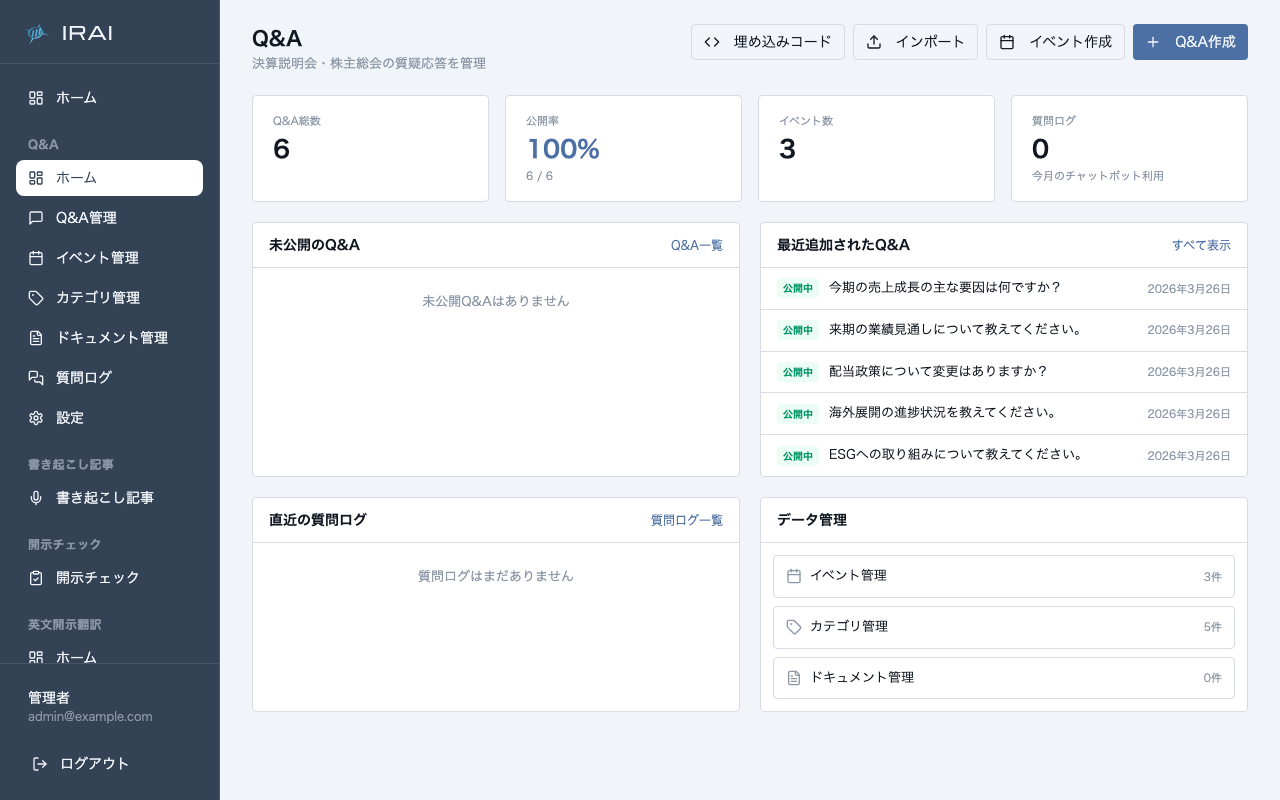Click the ログアウト exit icon
This screenshot has width=1280, height=800.
click(40, 764)
